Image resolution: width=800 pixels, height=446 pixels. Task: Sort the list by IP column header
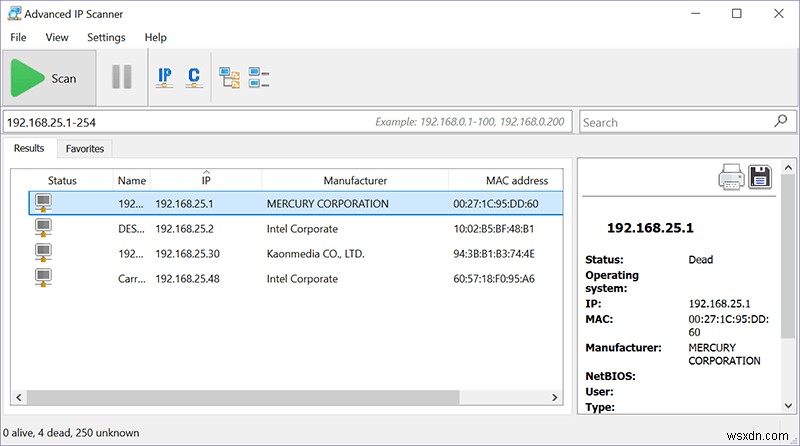click(205, 181)
